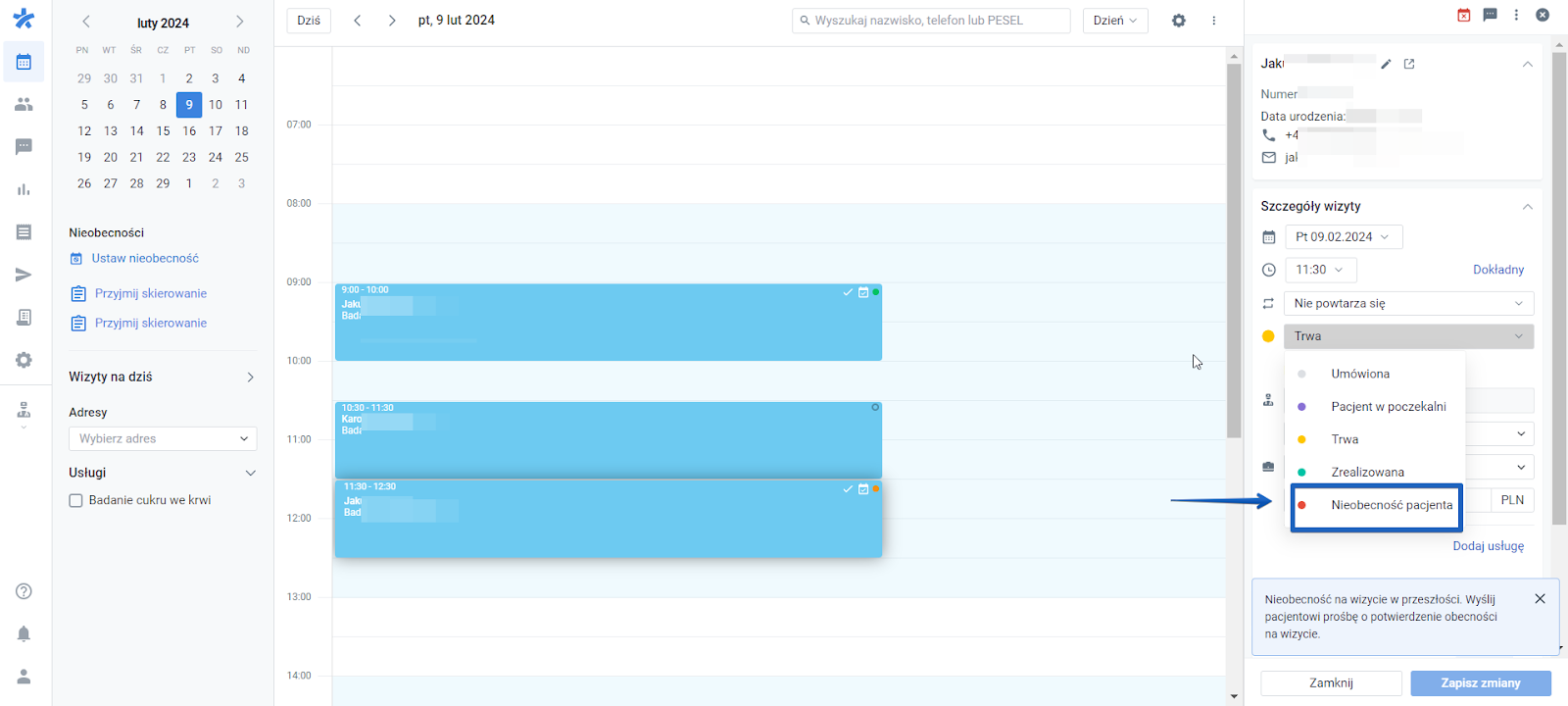This screenshot has height=706, width=1568.
Task: Edit patient data with pencil icon
Action: coord(1386,64)
